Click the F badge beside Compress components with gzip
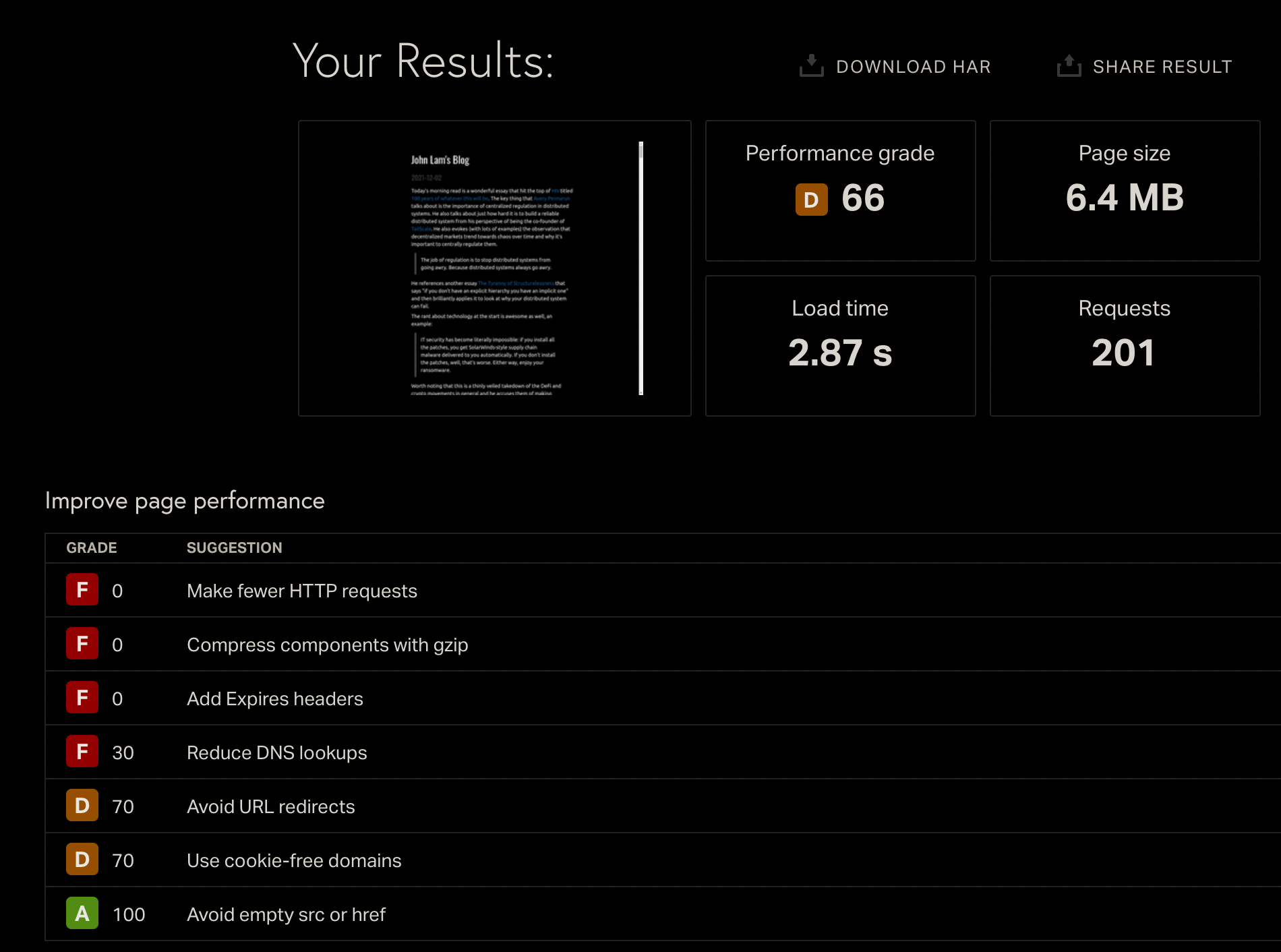The height and width of the screenshot is (952, 1281). tap(82, 644)
